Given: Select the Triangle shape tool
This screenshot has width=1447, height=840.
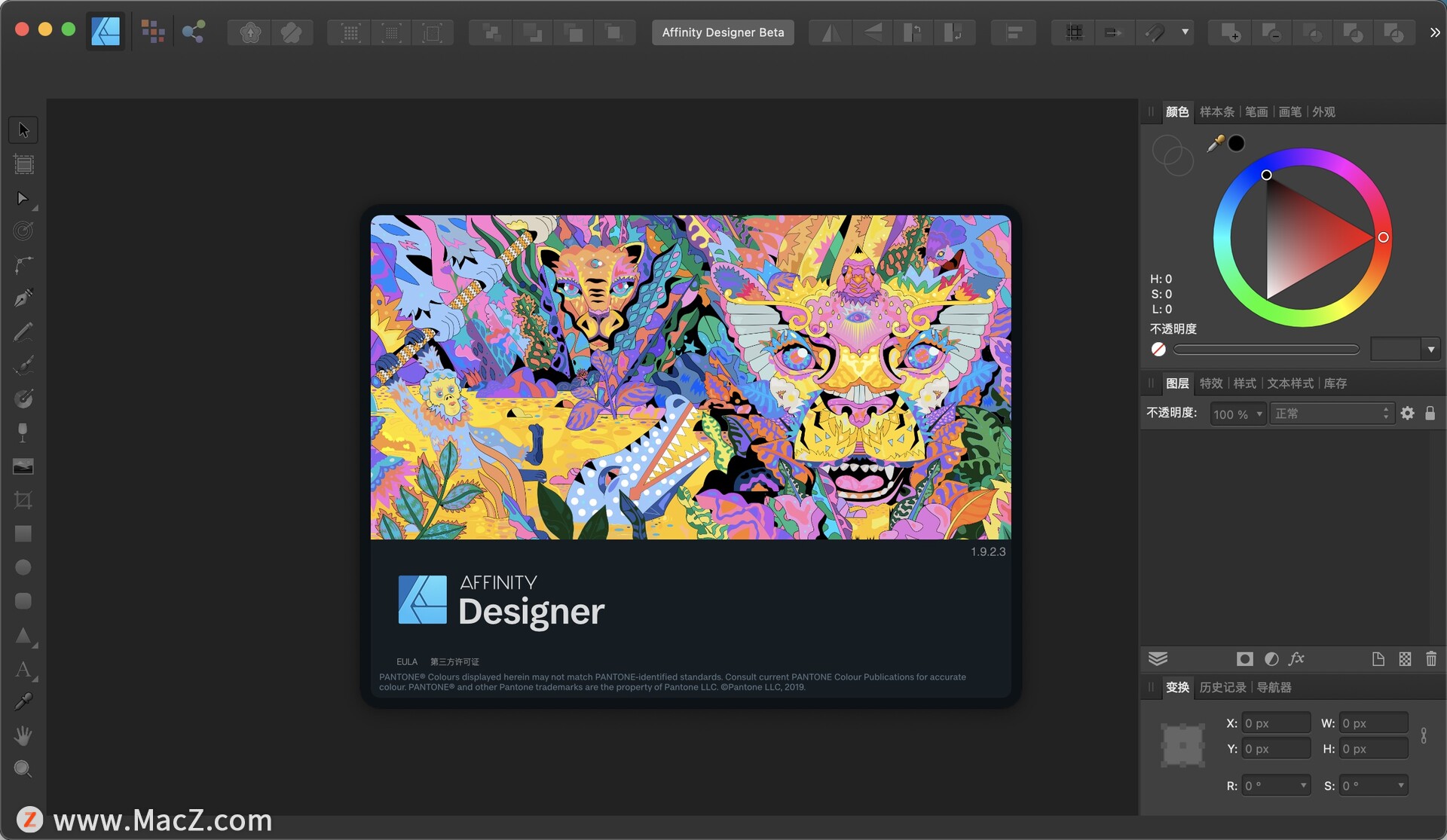Looking at the screenshot, I should (x=23, y=635).
